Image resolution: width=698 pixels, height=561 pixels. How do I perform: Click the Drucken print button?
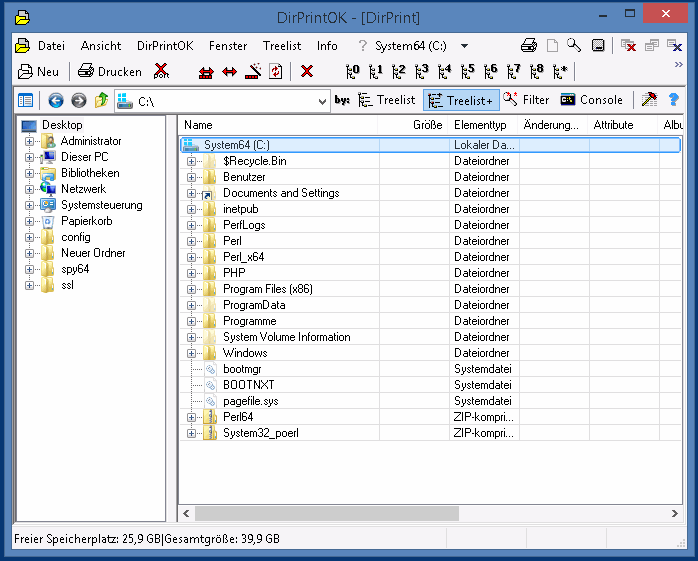(x=110, y=72)
